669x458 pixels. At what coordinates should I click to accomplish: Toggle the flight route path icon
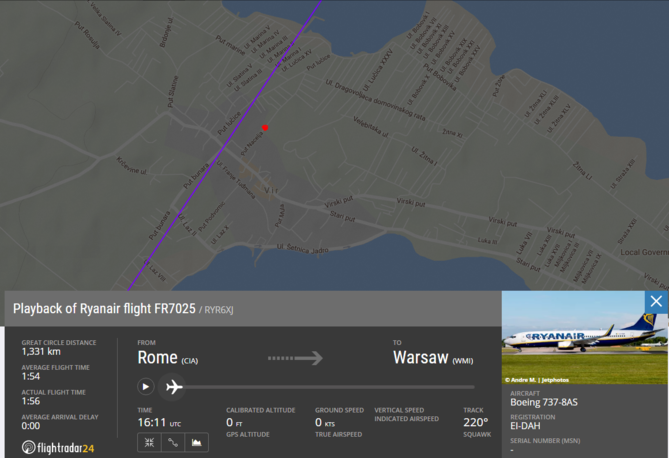pyautogui.click(x=173, y=442)
